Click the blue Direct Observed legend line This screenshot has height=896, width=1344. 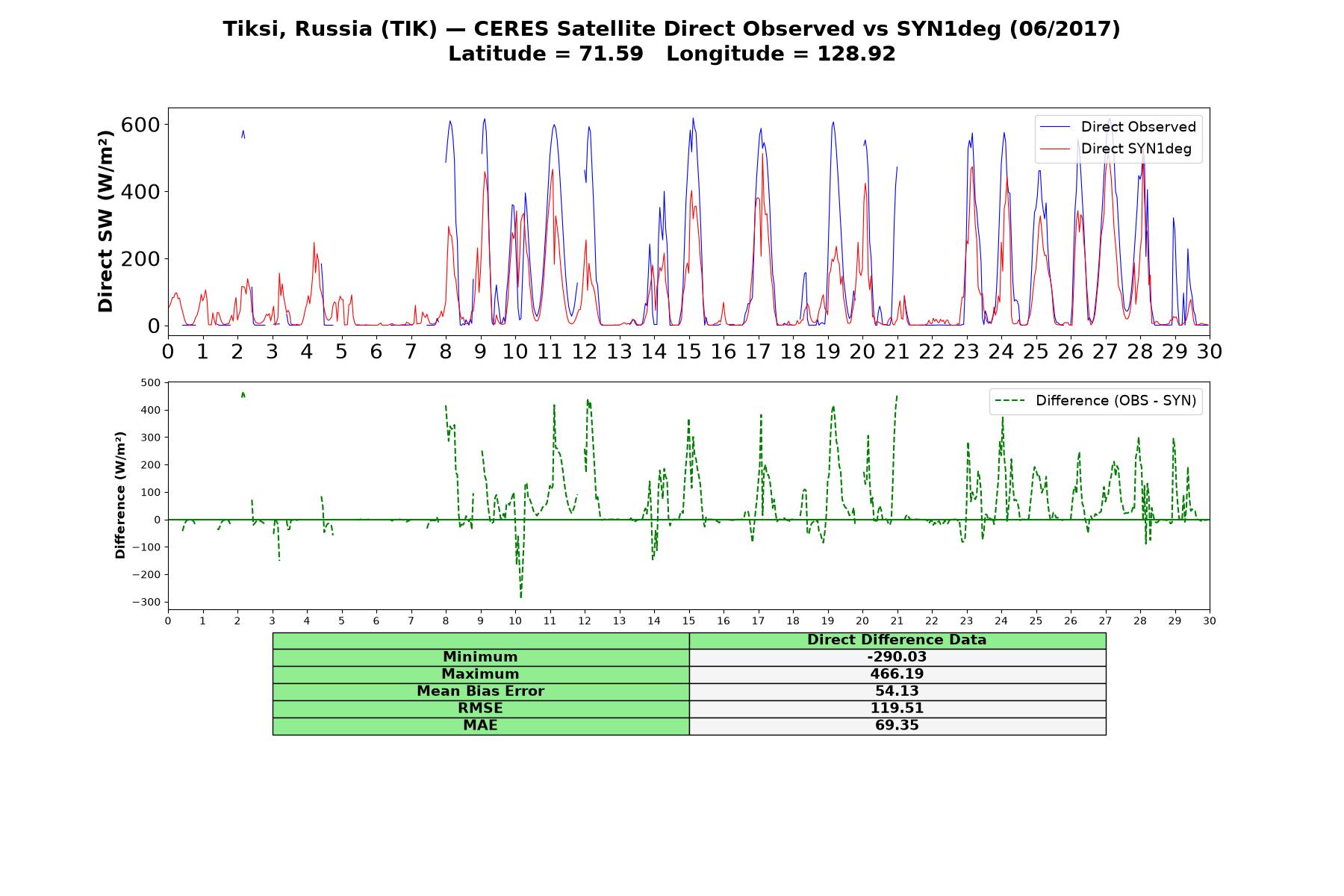[1056, 127]
